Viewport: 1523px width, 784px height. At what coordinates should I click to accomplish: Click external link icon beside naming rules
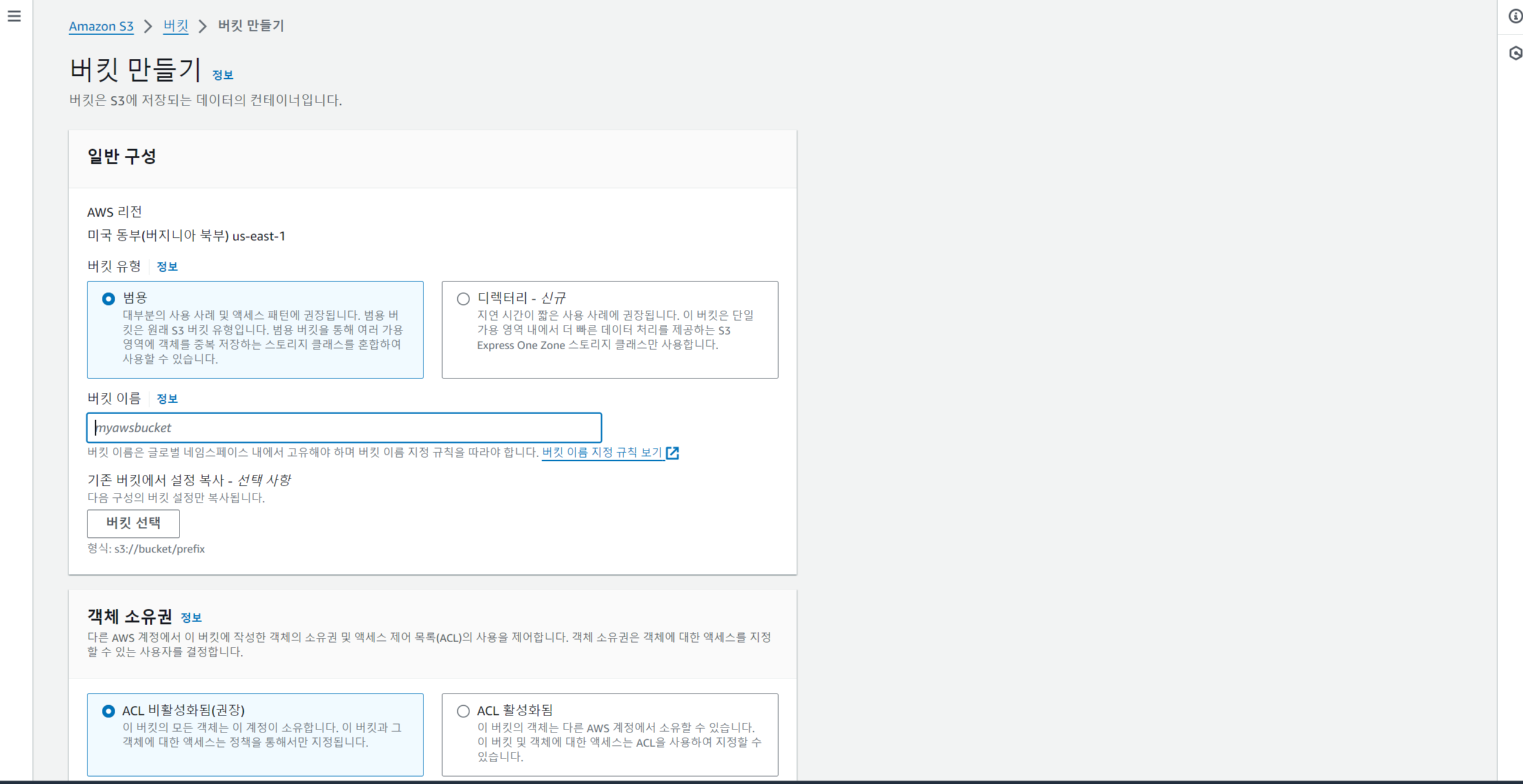pyautogui.click(x=672, y=453)
